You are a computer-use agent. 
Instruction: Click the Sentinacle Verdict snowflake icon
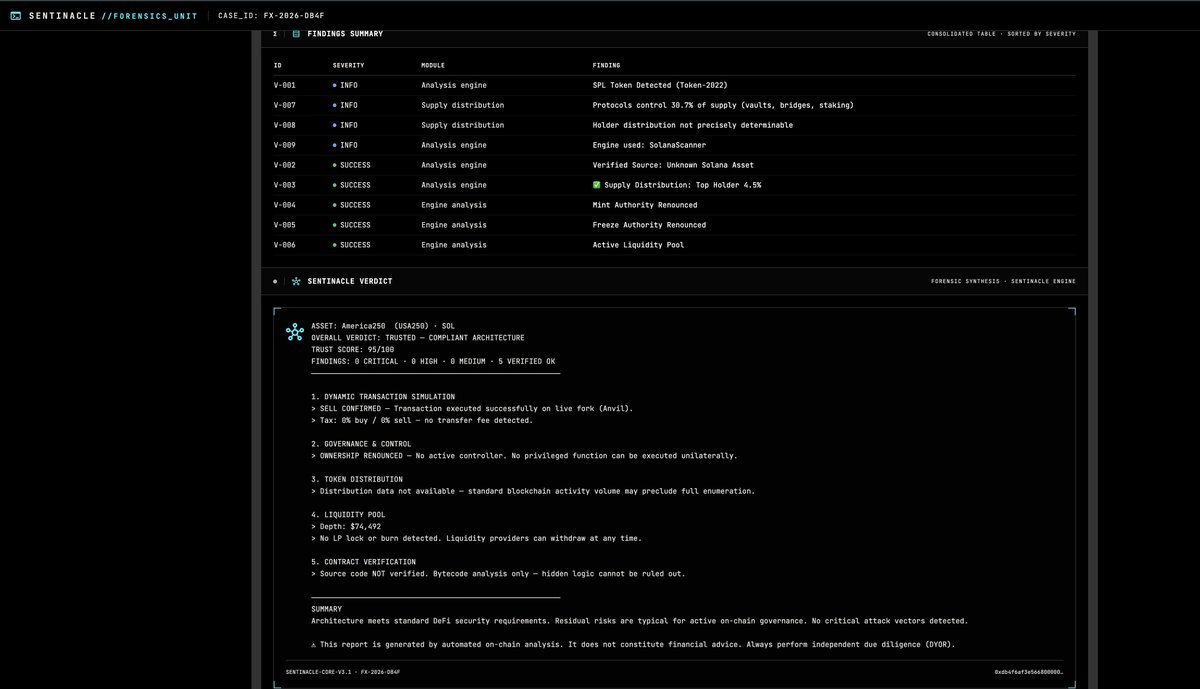pyautogui.click(x=296, y=281)
